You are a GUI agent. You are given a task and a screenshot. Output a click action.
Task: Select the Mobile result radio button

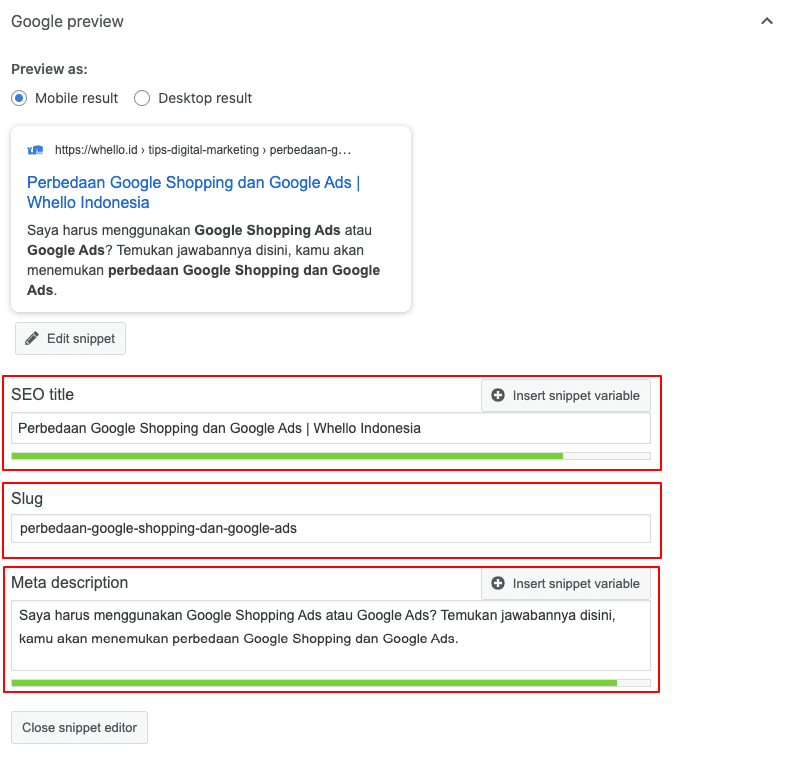19,98
